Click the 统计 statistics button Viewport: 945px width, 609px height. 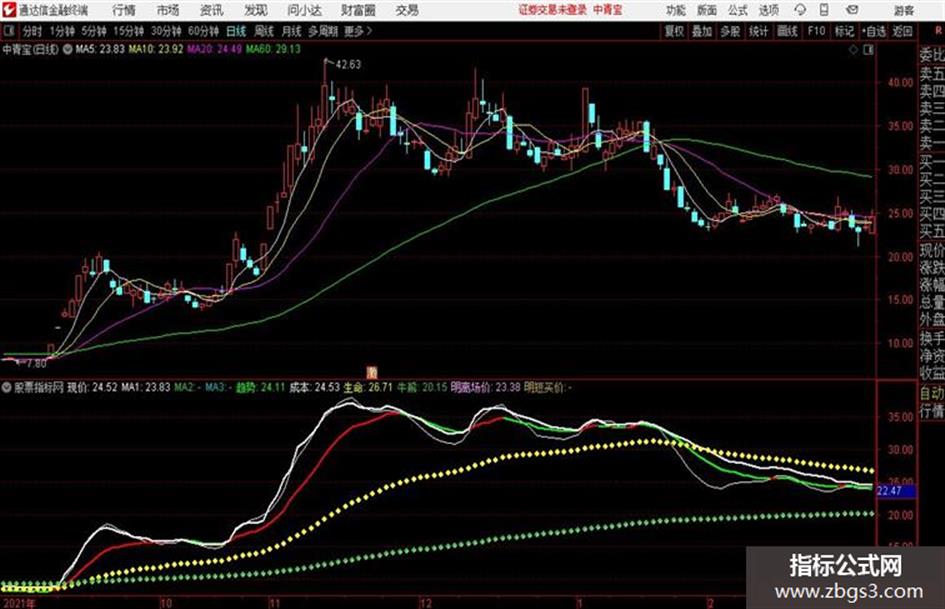click(x=758, y=31)
